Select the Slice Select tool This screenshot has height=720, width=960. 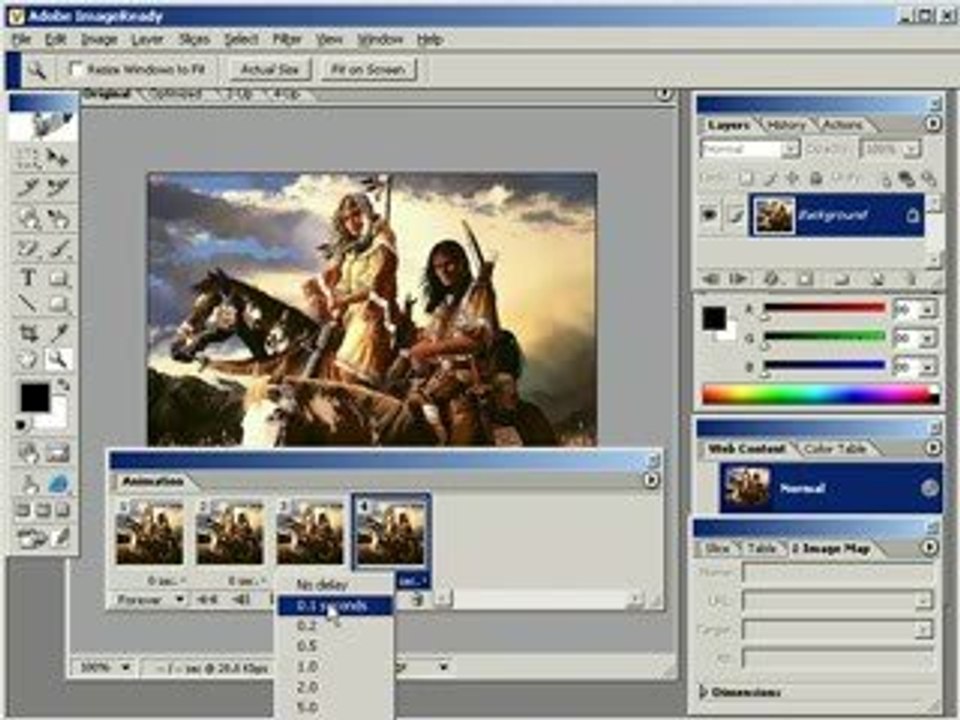point(59,188)
